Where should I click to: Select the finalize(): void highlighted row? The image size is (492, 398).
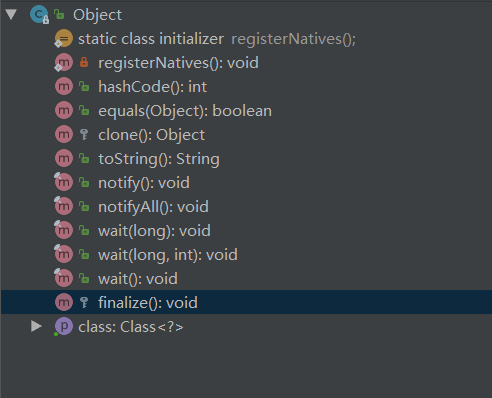(246, 302)
